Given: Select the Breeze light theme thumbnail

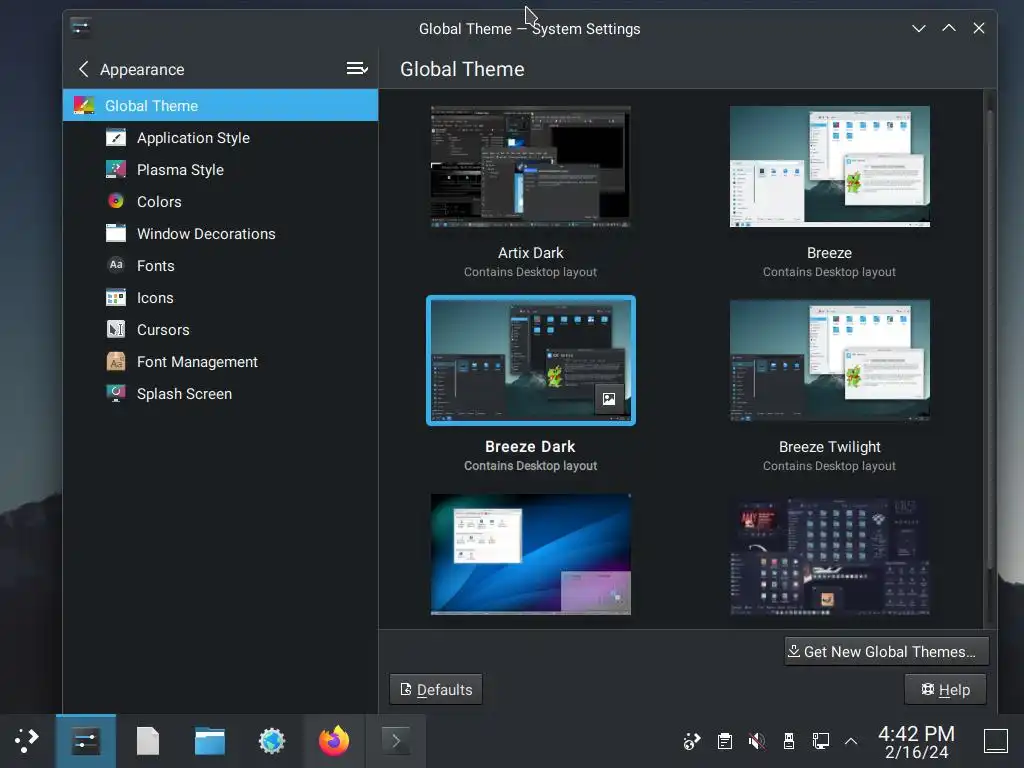Looking at the screenshot, I should pyautogui.click(x=829, y=167).
